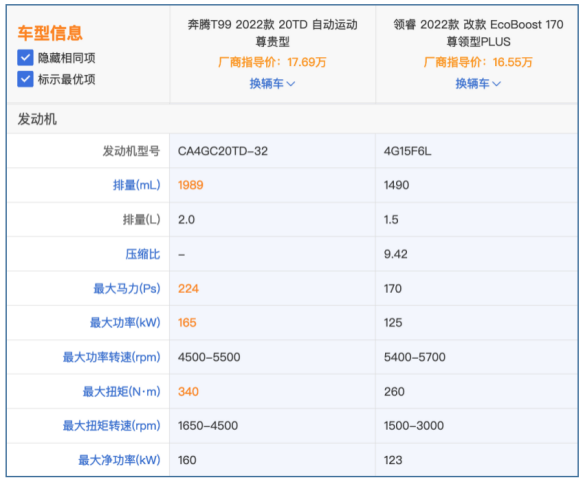The height and width of the screenshot is (480, 583).
Task: Open the 最大净功率(kW) parameter link
Action: [x=119, y=460]
